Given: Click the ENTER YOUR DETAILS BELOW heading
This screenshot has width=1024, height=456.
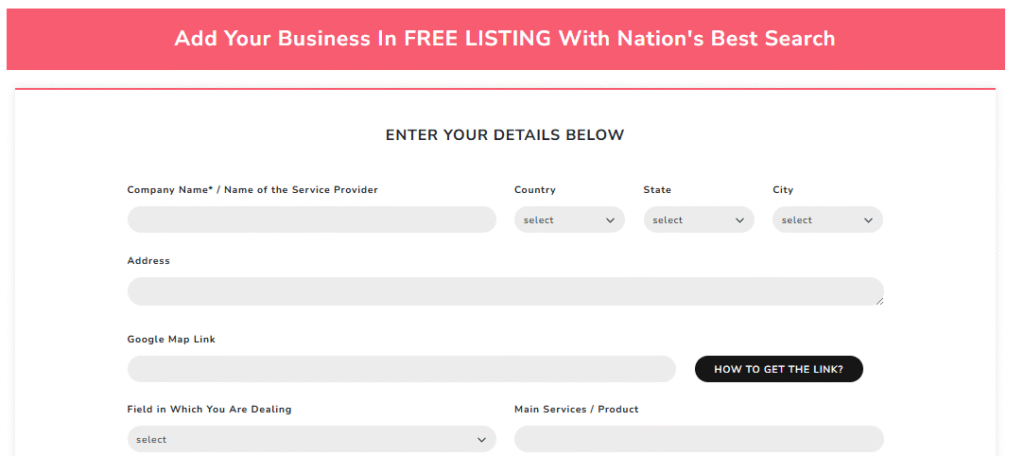Looking at the screenshot, I should 505,135.
